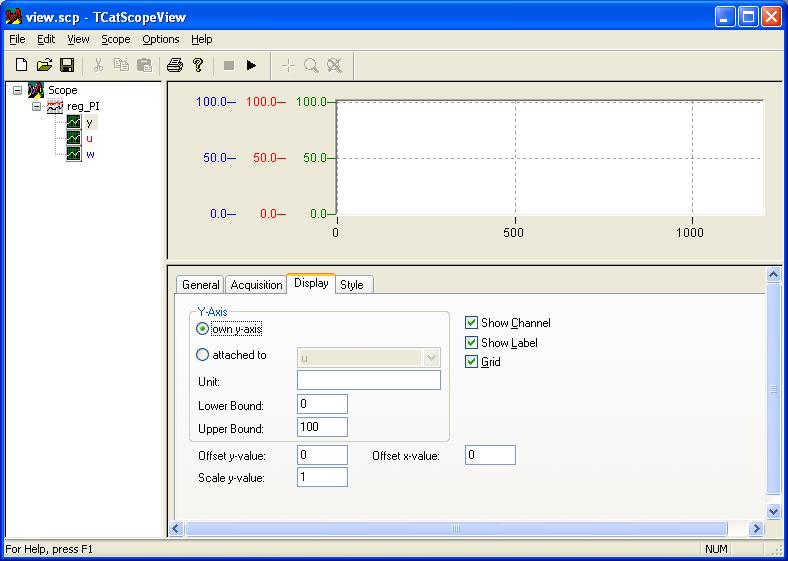
Task: Select the blue w channel label
Action: click(90, 154)
